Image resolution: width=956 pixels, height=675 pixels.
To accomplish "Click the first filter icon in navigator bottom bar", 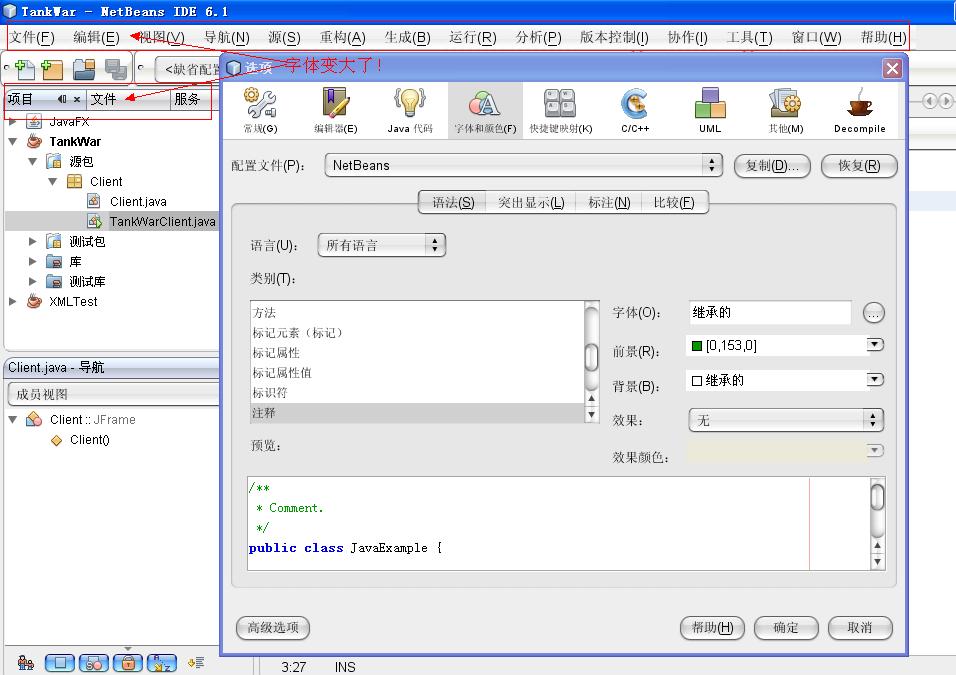I will click(x=26, y=662).
